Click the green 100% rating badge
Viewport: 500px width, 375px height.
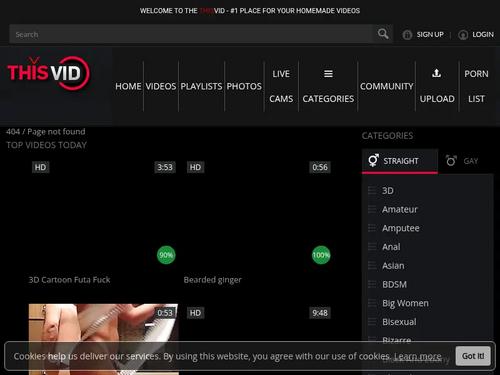[x=321, y=255]
